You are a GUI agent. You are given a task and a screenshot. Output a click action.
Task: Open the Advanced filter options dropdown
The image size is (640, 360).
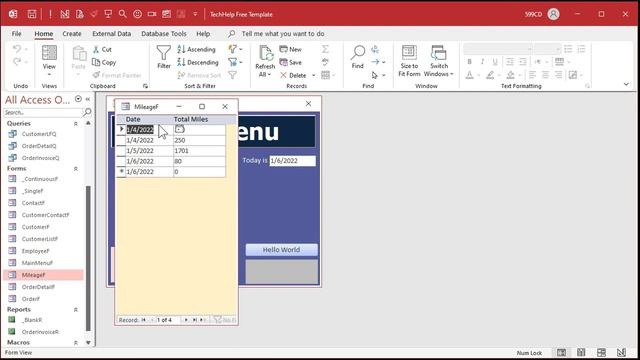tap(236, 62)
